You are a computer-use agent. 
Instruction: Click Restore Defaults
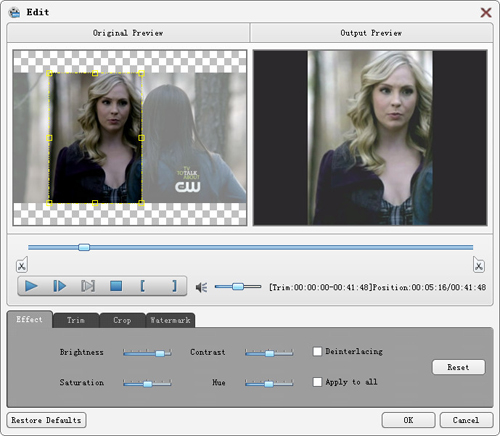pyautogui.click(x=46, y=420)
